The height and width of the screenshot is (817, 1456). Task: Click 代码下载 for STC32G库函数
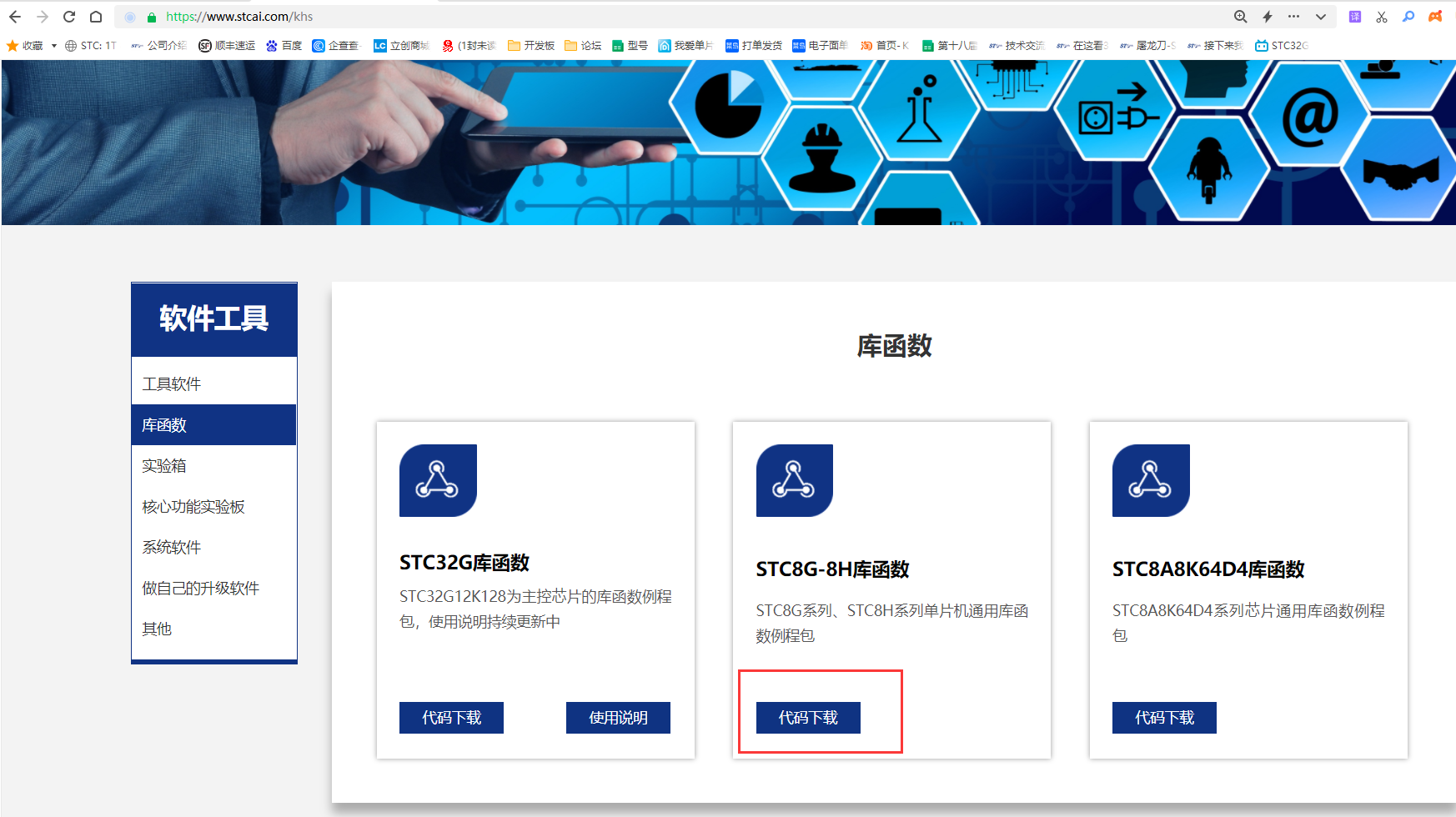point(451,718)
